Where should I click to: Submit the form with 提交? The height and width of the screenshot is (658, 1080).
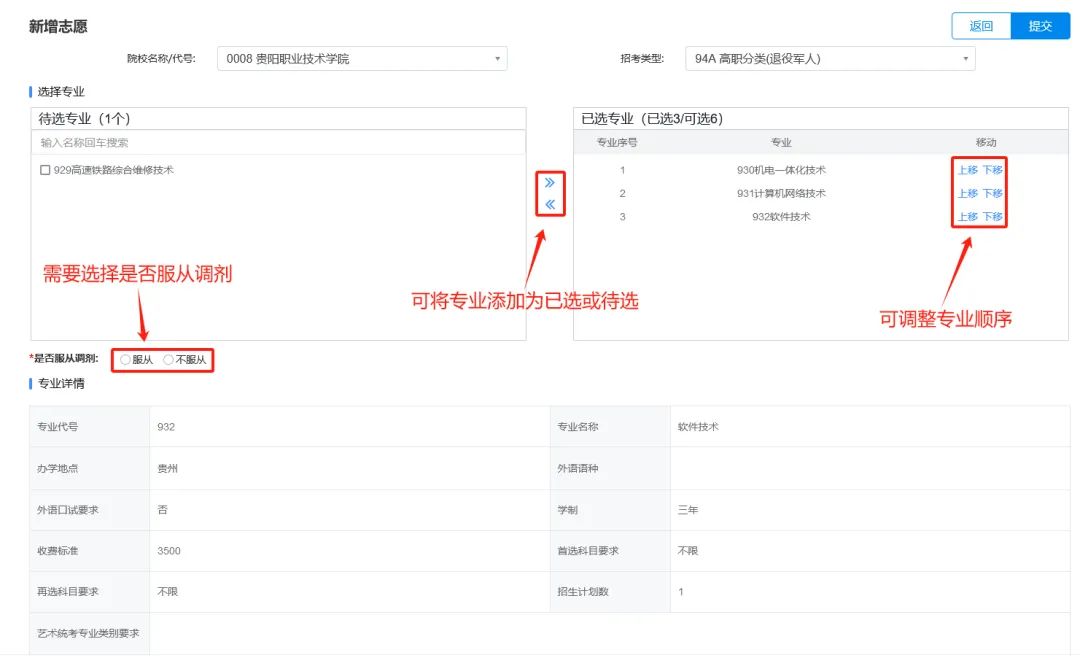[1040, 26]
